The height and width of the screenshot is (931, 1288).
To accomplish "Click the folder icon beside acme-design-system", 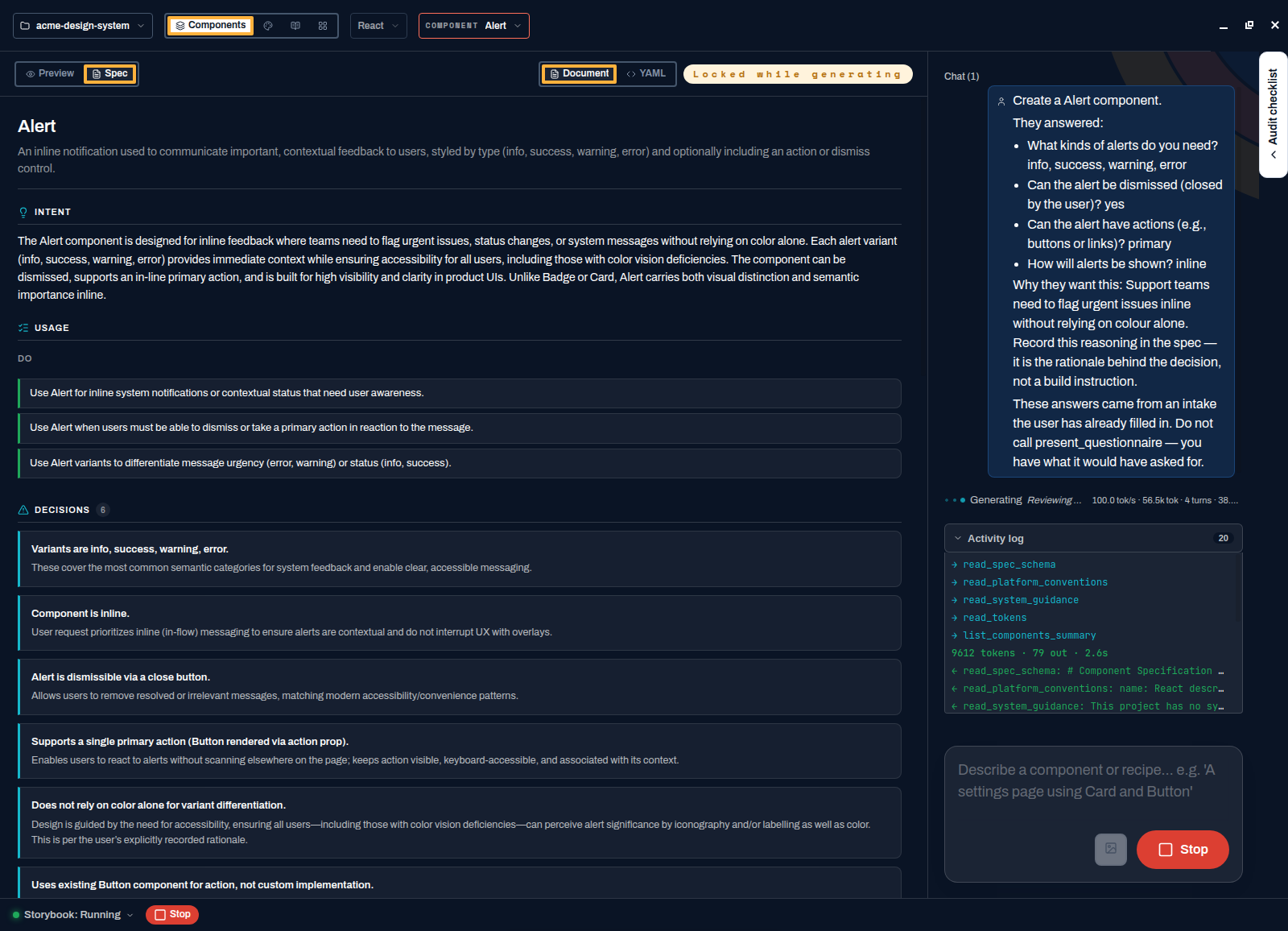I will click(x=25, y=26).
